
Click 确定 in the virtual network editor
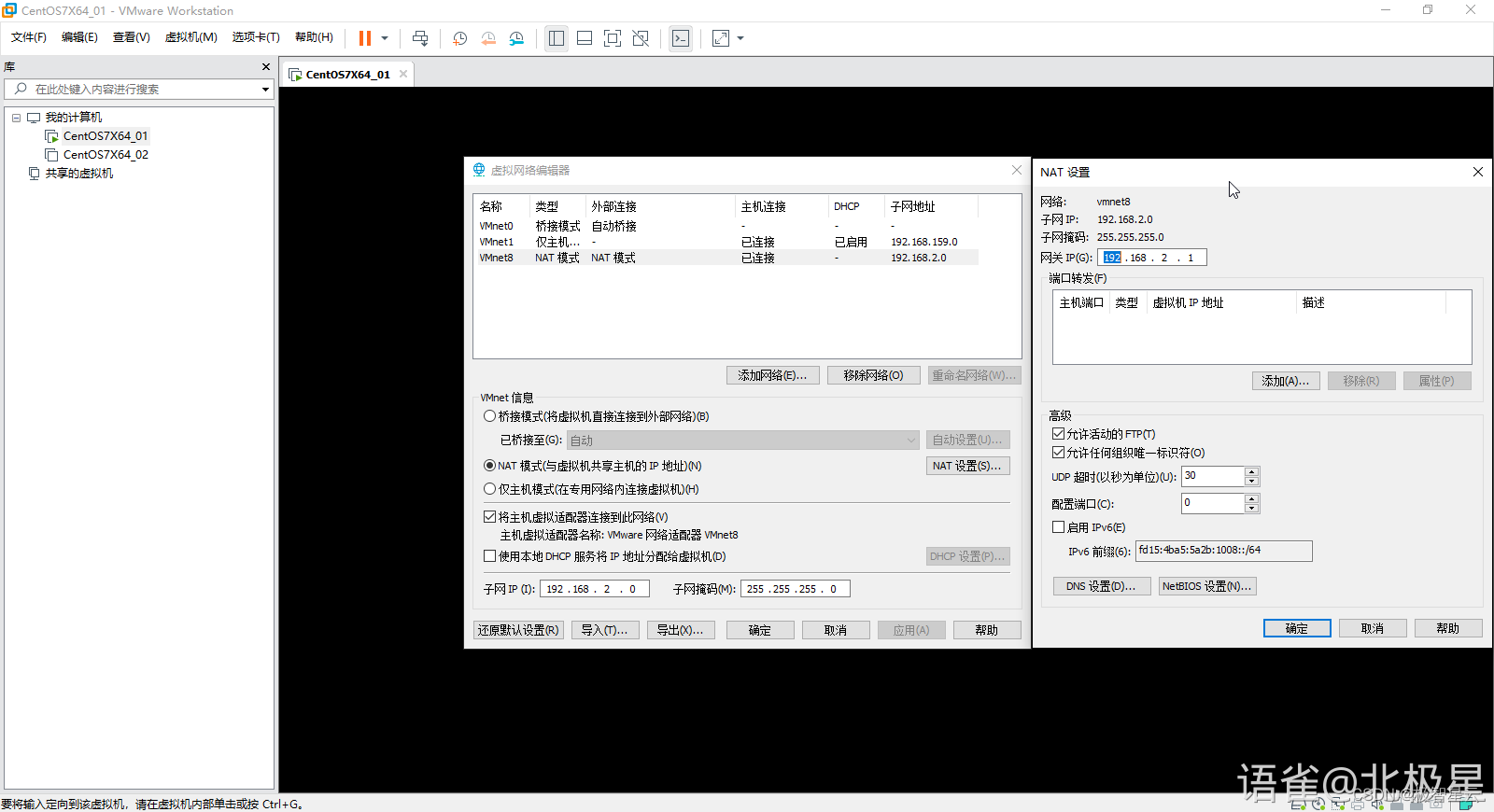coord(760,630)
